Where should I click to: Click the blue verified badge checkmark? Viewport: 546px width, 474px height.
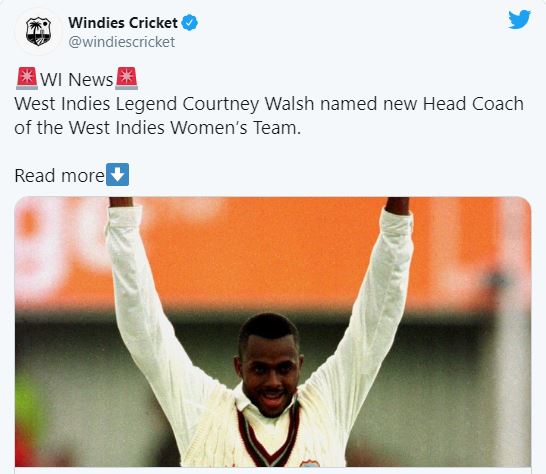[190, 23]
